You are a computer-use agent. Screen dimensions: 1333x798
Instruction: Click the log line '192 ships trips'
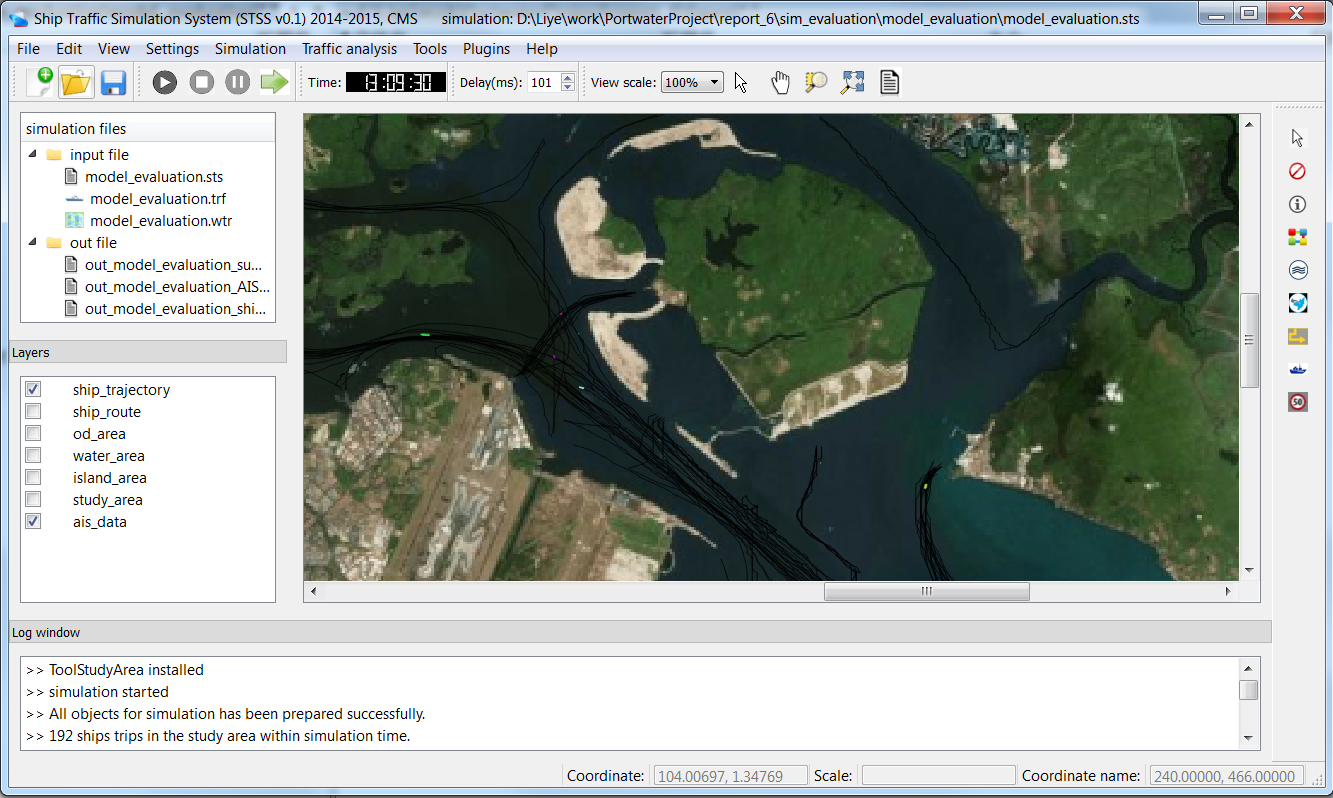click(218, 736)
